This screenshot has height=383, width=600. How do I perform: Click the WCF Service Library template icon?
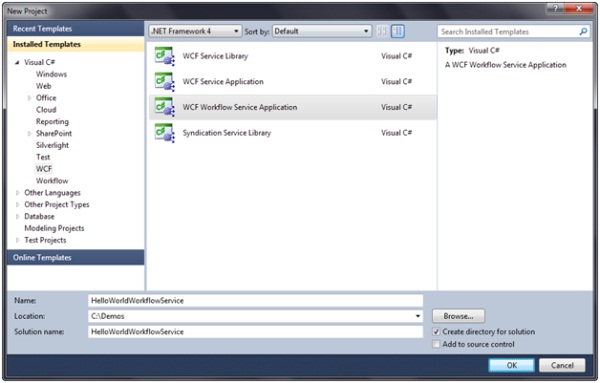click(x=165, y=56)
